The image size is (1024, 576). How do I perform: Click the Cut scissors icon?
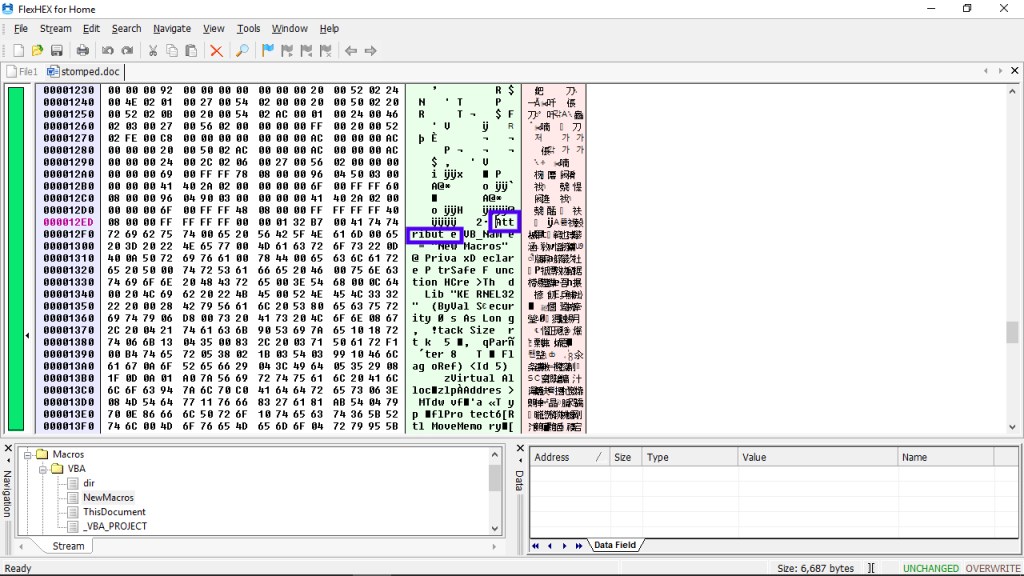[153, 51]
